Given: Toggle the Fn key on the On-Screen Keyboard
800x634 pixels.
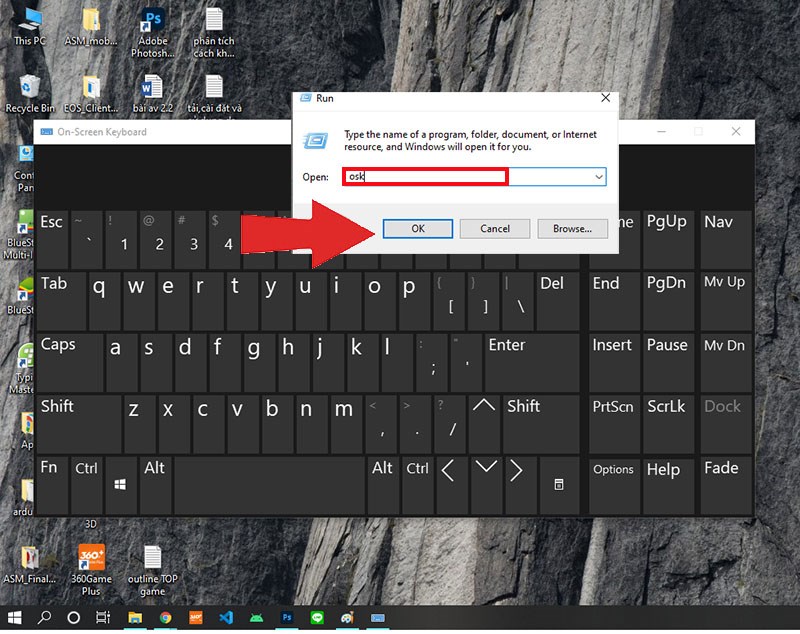Looking at the screenshot, I should pyautogui.click(x=52, y=485).
